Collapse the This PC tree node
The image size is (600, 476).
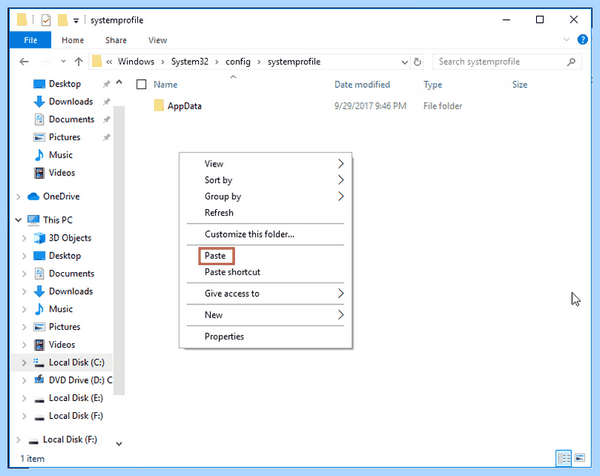tap(18, 220)
